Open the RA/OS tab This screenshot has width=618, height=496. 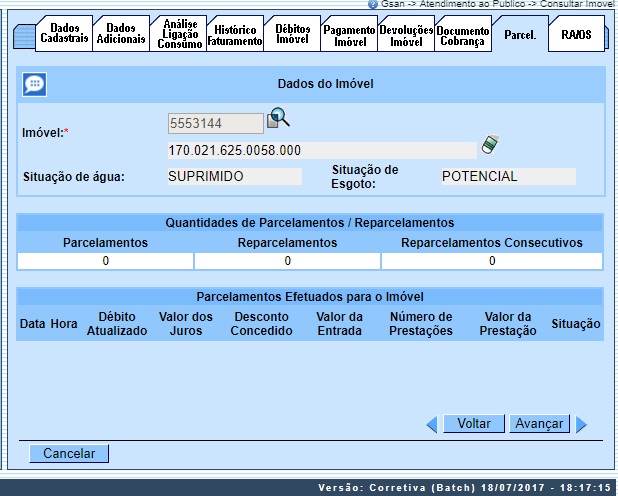[x=576, y=34]
